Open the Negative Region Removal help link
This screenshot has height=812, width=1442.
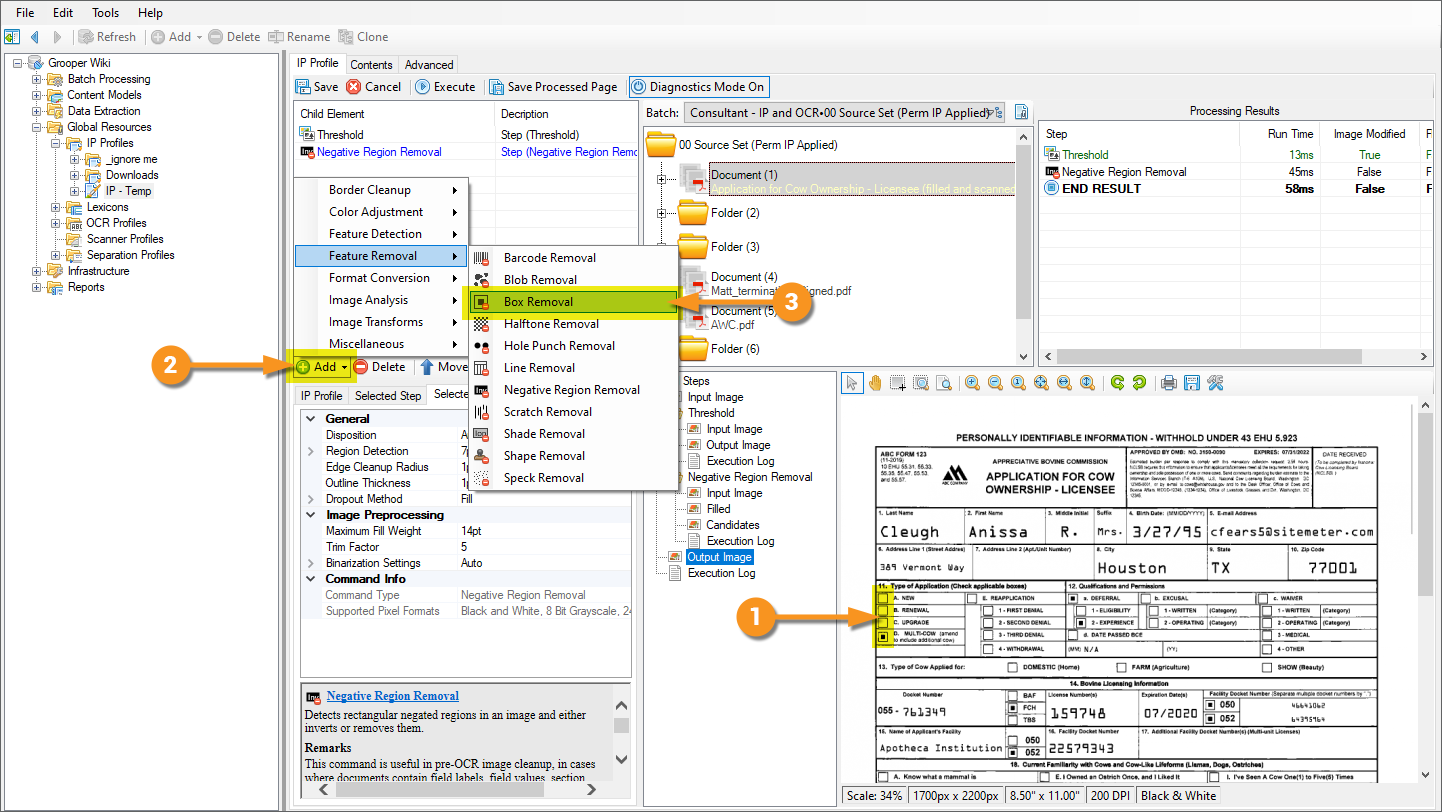pos(392,696)
